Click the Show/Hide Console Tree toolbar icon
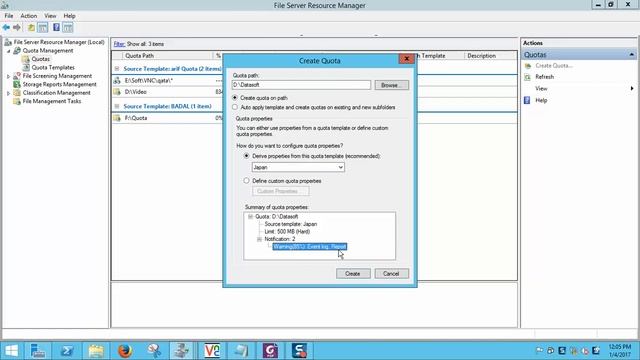Viewport: 640px width, 360px height. click(x=42, y=27)
